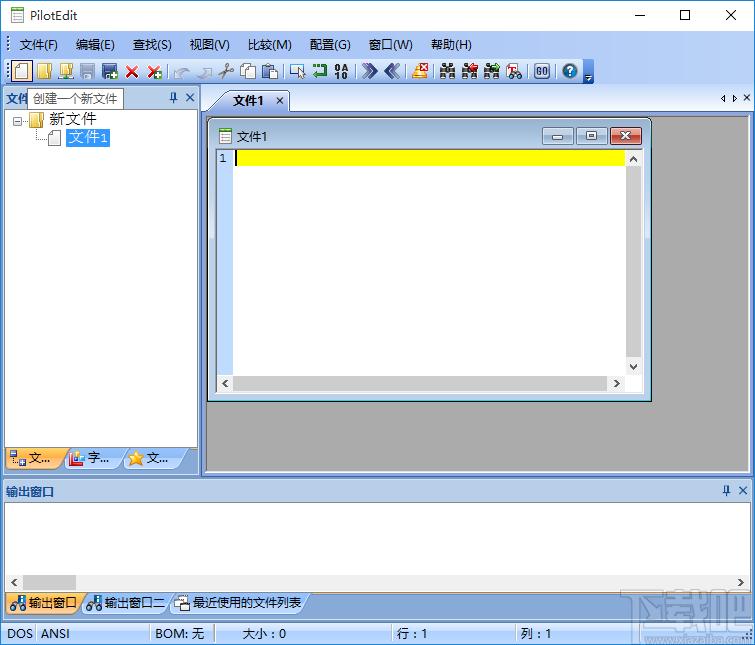Open the 查找(S) menu
The height and width of the screenshot is (645, 755).
(x=152, y=45)
